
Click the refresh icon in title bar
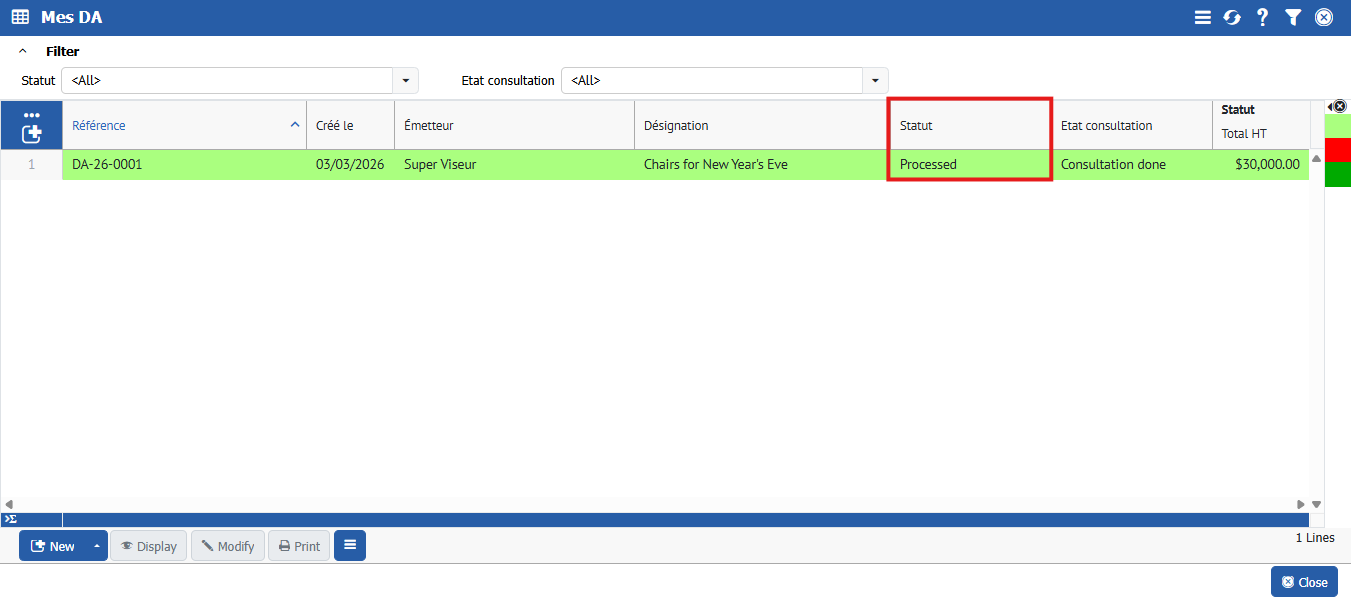pyautogui.click(x=1232, y=17)
